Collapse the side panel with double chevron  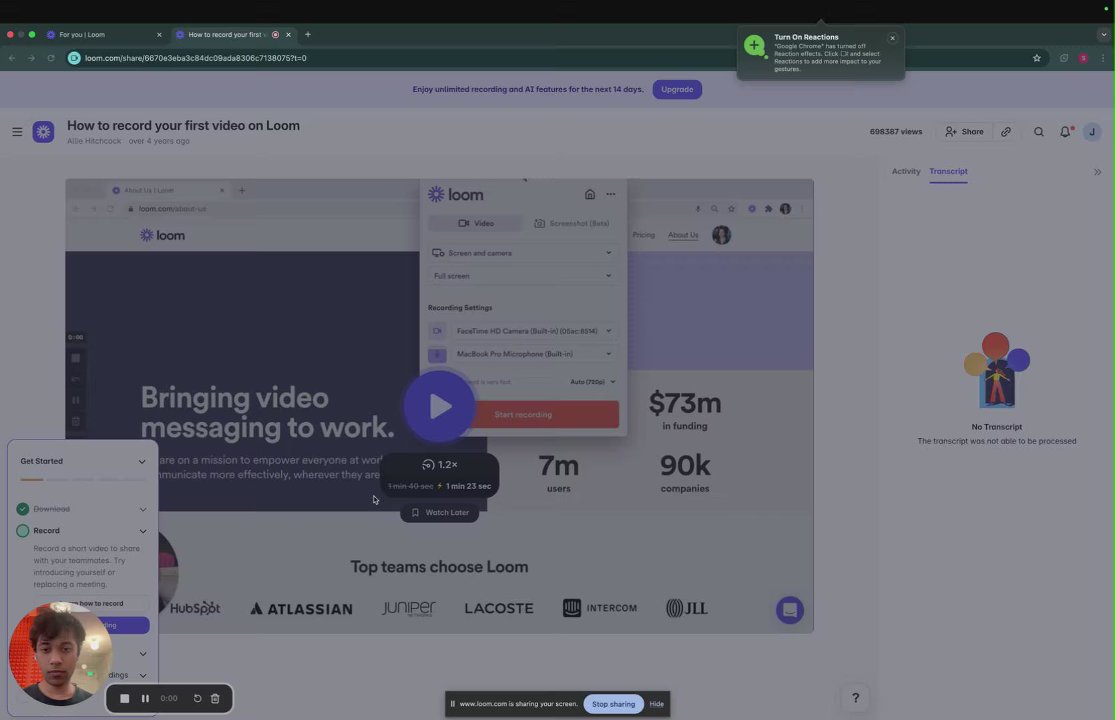click(1097, 172)
